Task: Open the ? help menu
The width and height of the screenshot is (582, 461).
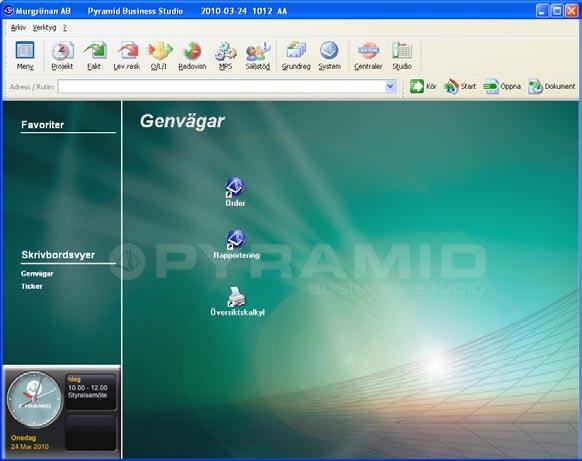Action: point(65,27)
